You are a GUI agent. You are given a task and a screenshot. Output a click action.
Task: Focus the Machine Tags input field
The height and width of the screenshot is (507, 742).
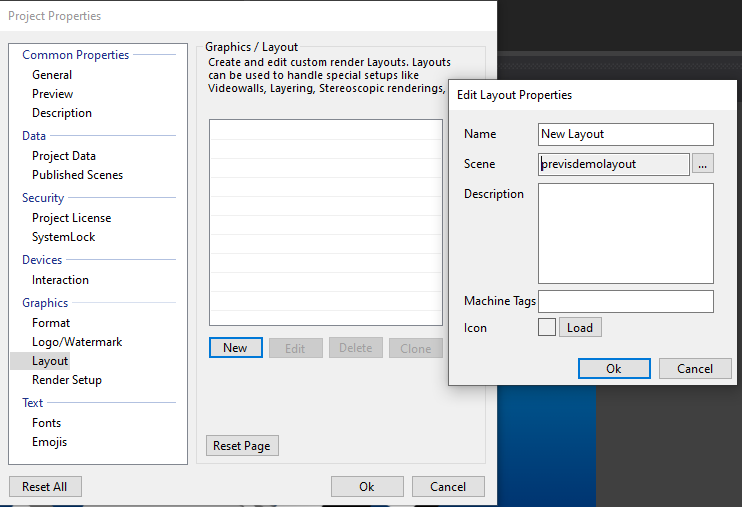tap(626, 301)
